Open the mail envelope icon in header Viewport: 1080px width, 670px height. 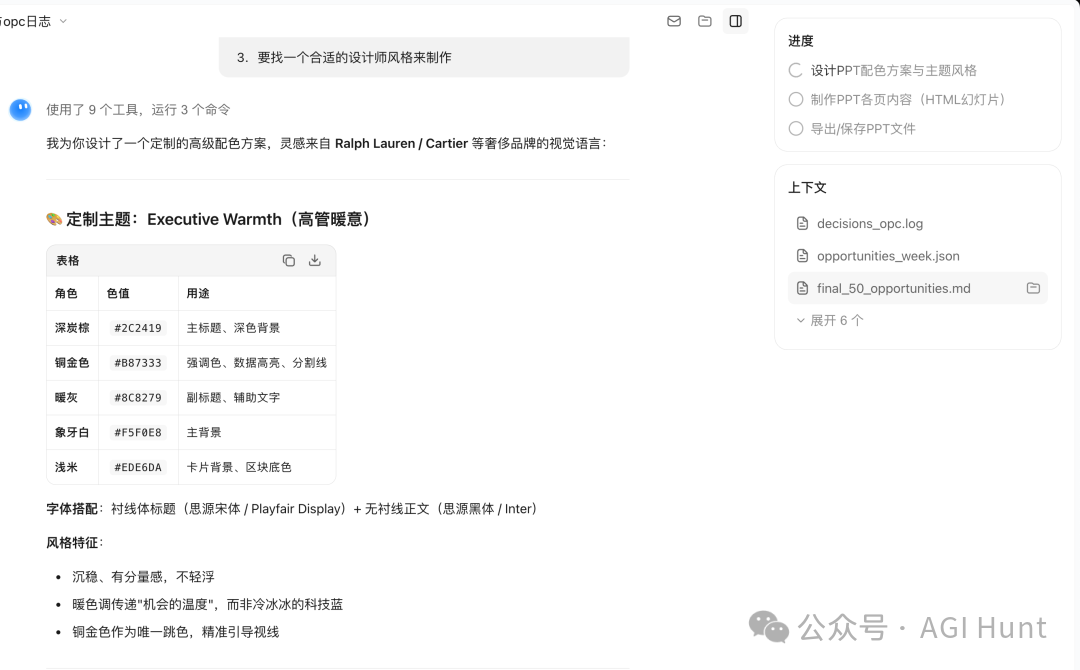pyautogui.click(x=674, y=21)
